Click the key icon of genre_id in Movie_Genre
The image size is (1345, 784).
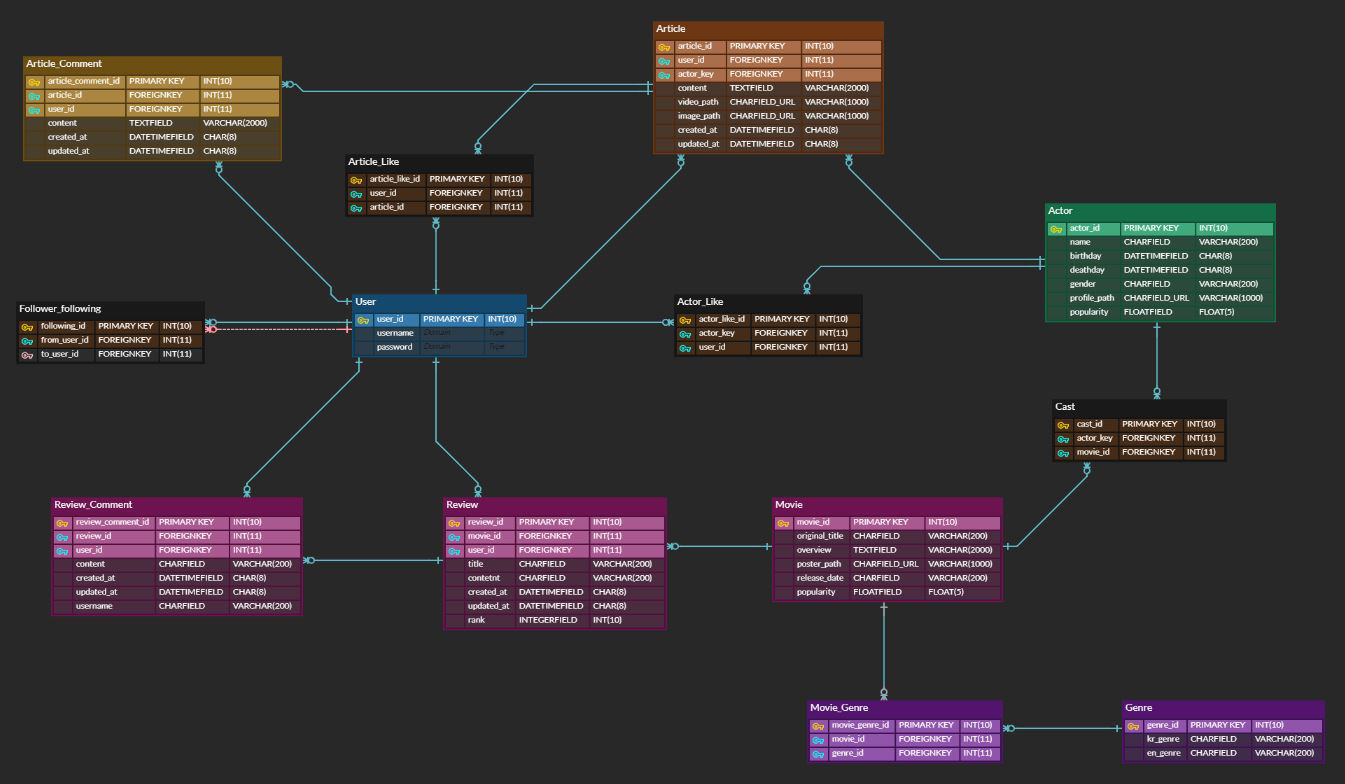click(x=819, y=754)
